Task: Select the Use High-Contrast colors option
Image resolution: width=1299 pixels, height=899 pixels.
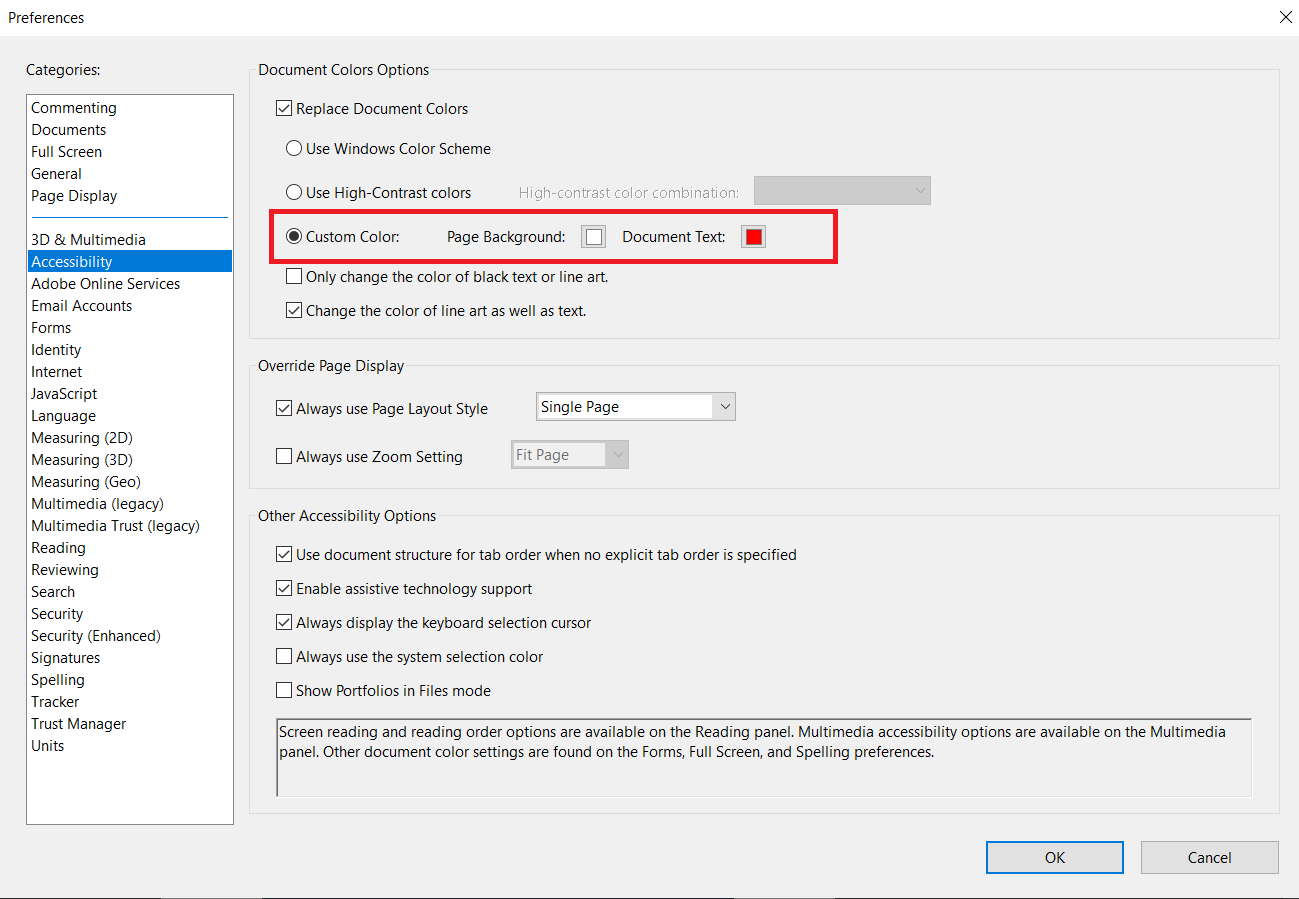Action: tap(294, 192)
